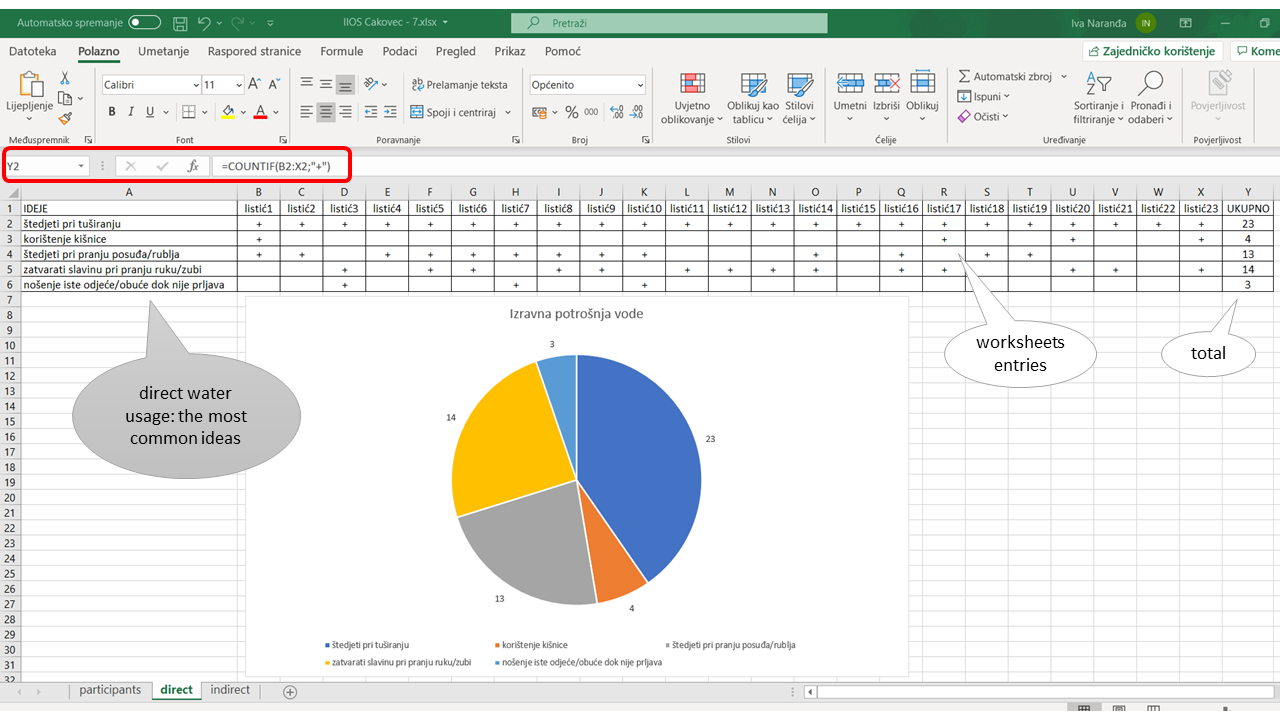Switch to the Formule ribbon tab
Viewport: 1280px width, 720px height.
[x=342, y=51]
